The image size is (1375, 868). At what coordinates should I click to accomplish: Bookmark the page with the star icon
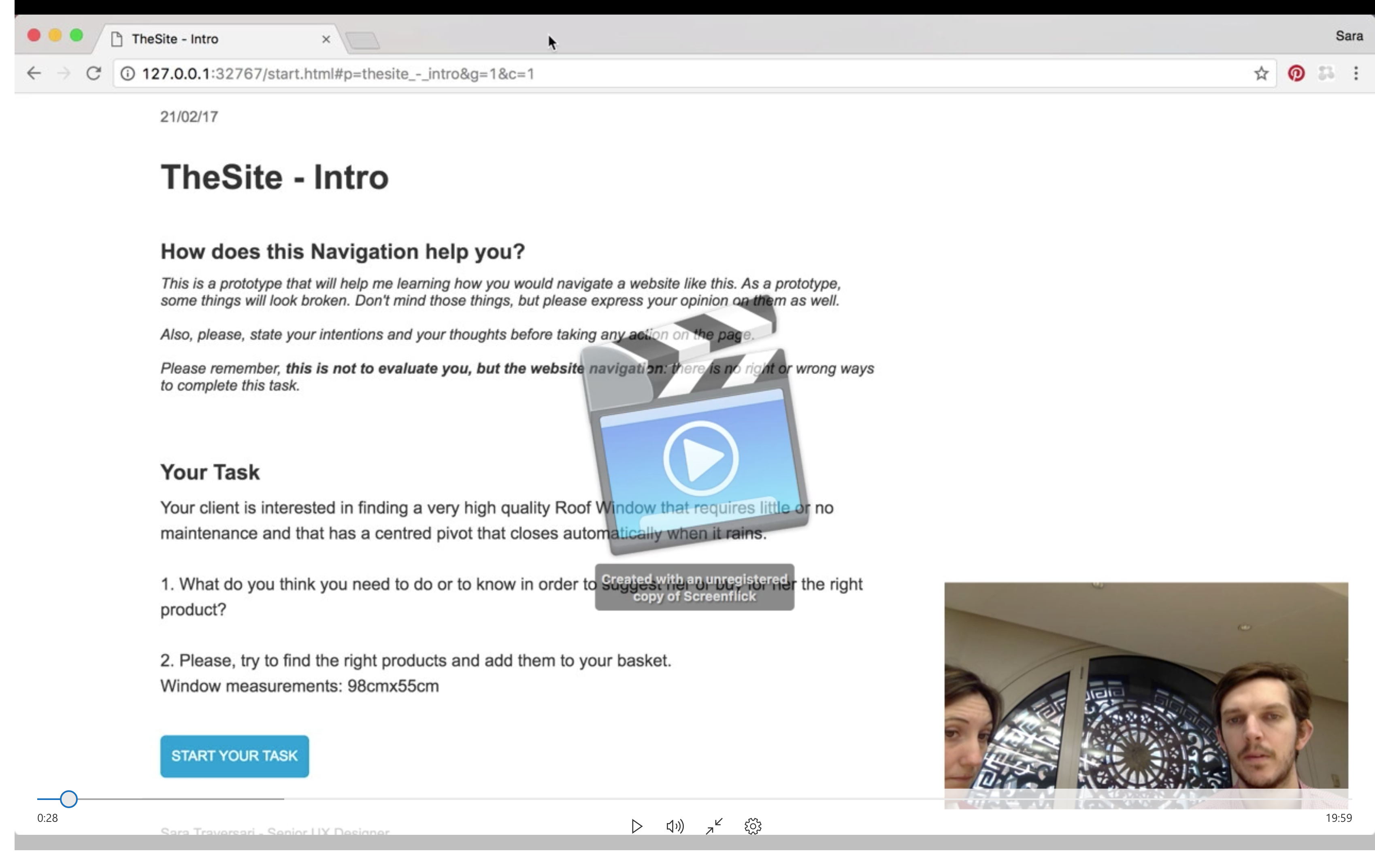[1261, 73]
